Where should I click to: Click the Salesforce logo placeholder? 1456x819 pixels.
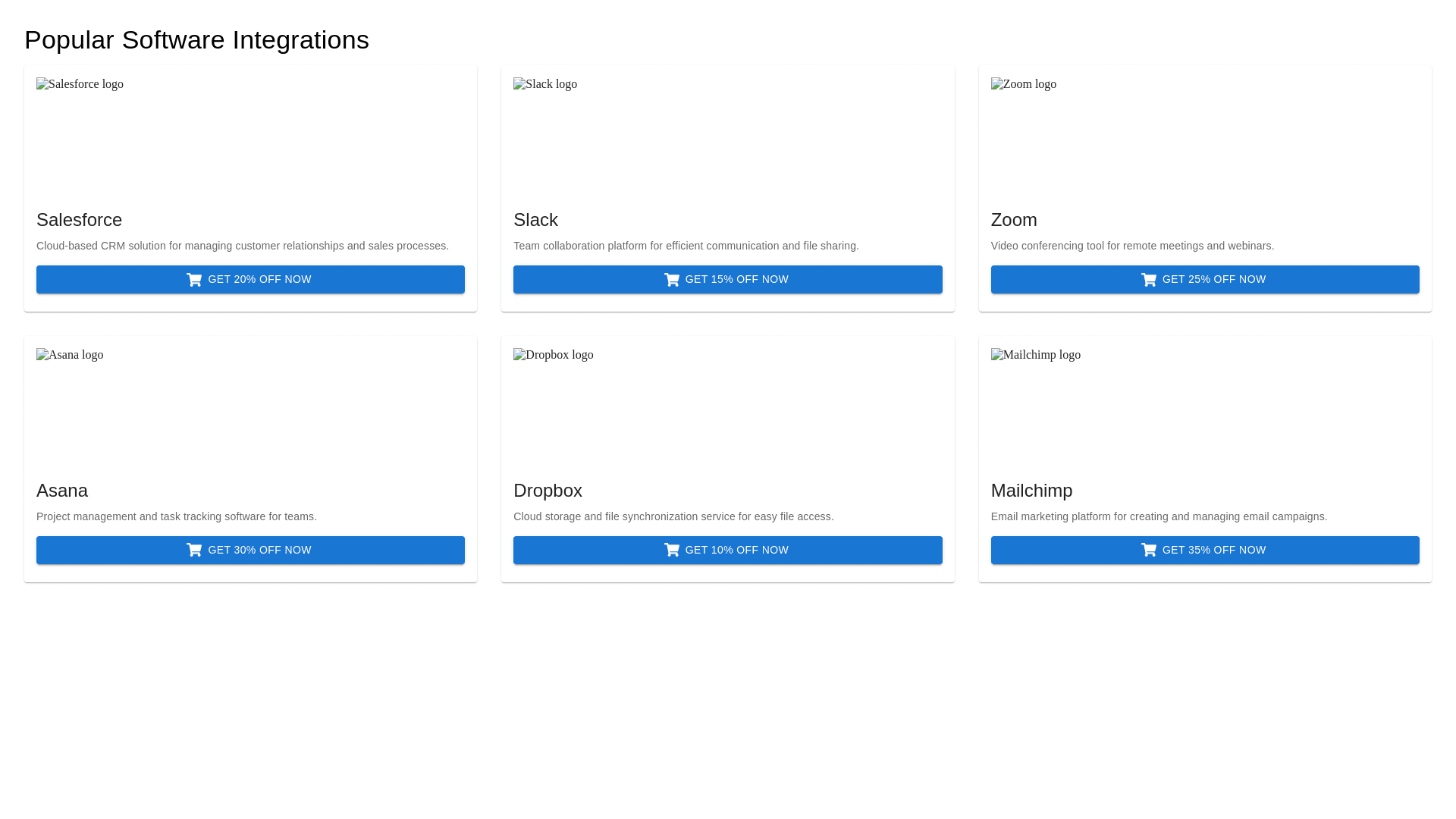pyautogui.click(x=80, y=84)
